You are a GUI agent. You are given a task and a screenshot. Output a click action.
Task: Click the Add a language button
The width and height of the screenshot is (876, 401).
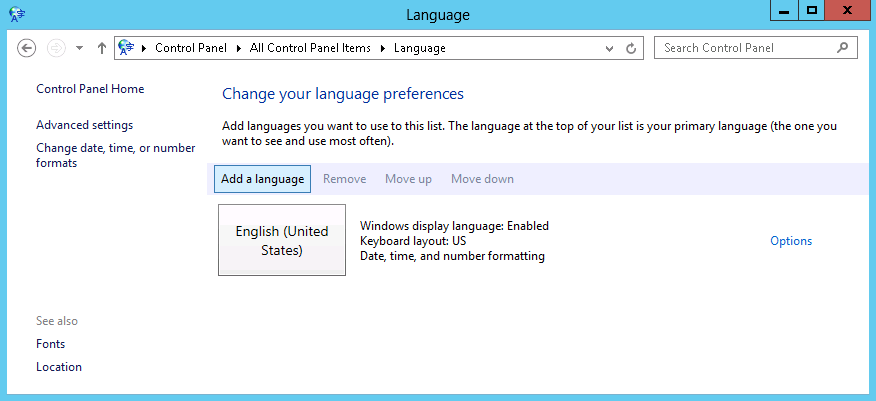pos(262,179)
